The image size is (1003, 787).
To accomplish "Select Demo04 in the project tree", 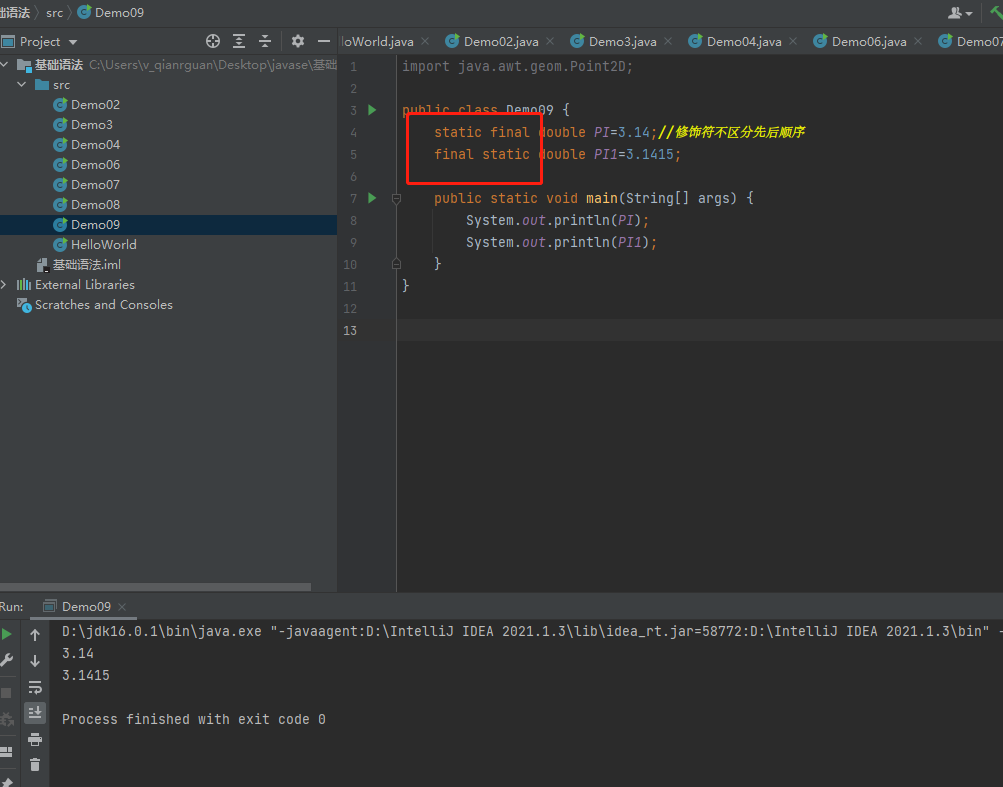I will click(95, 145).
